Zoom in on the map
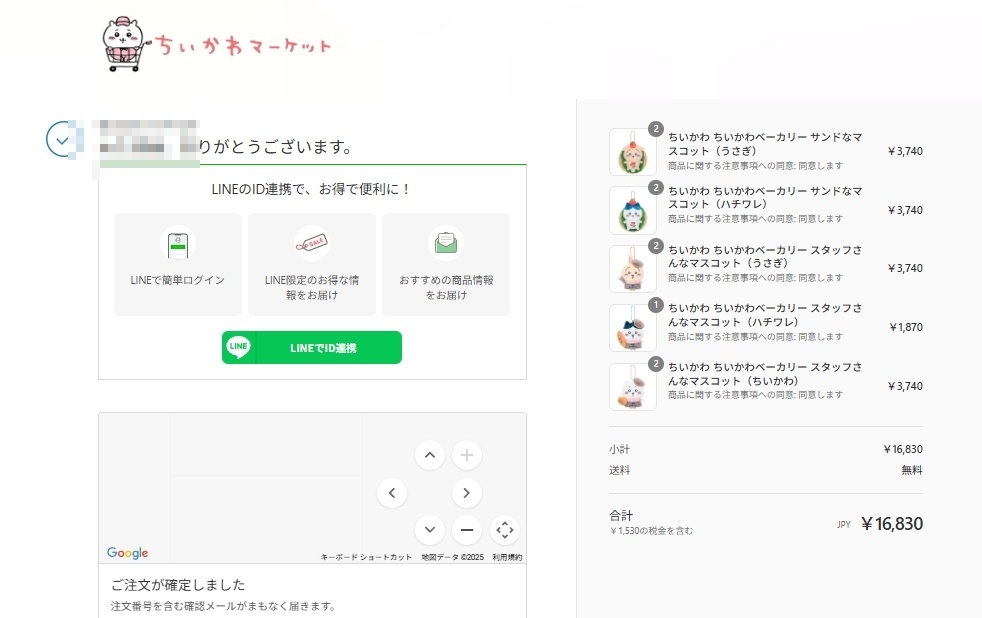 (x=467, y=455)
